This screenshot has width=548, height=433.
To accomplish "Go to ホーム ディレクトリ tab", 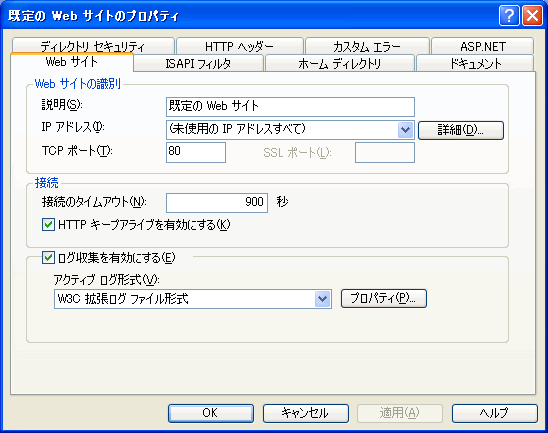I will click(x=340, y=63).
